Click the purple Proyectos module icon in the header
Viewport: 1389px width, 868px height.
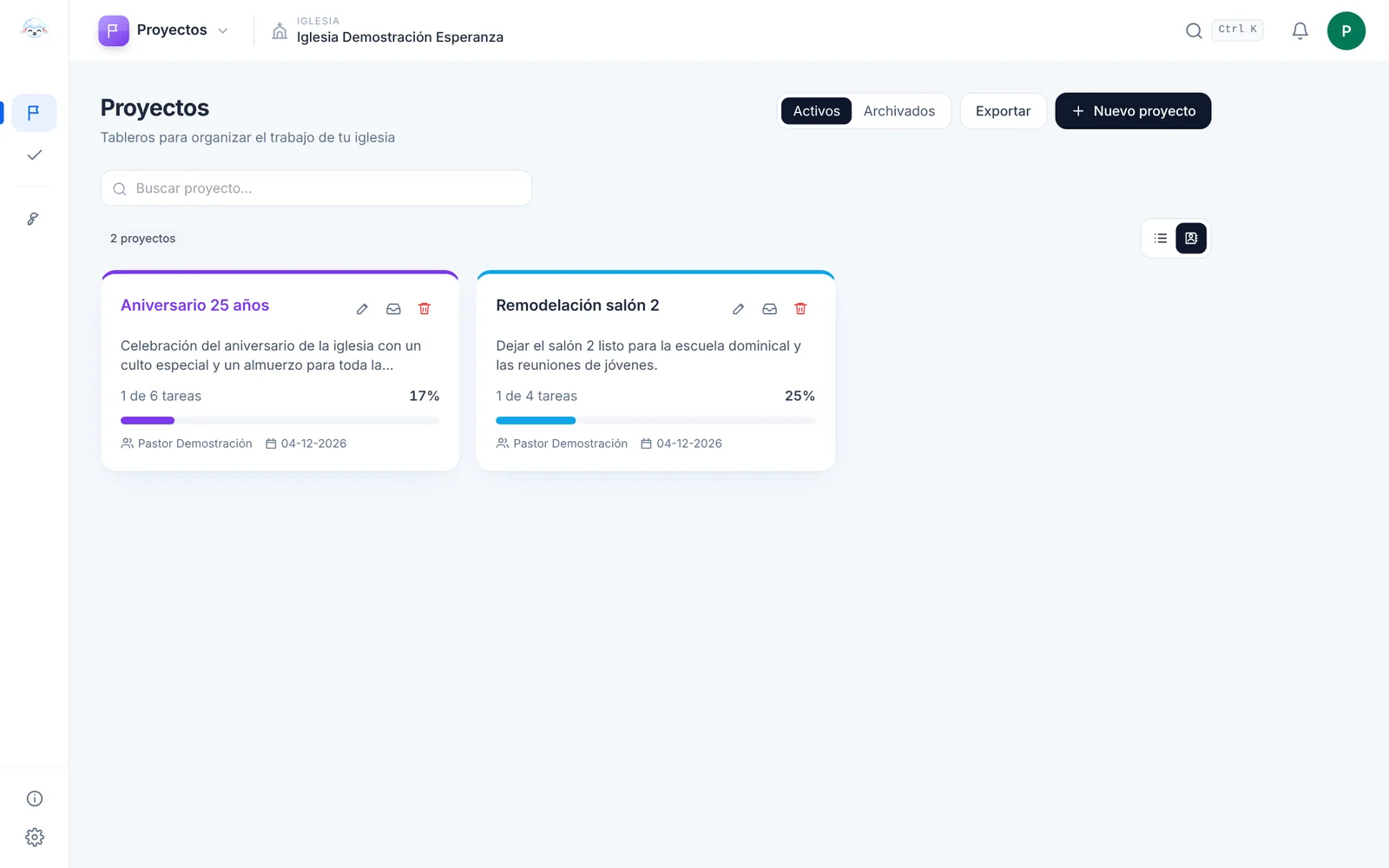point(114,30)
